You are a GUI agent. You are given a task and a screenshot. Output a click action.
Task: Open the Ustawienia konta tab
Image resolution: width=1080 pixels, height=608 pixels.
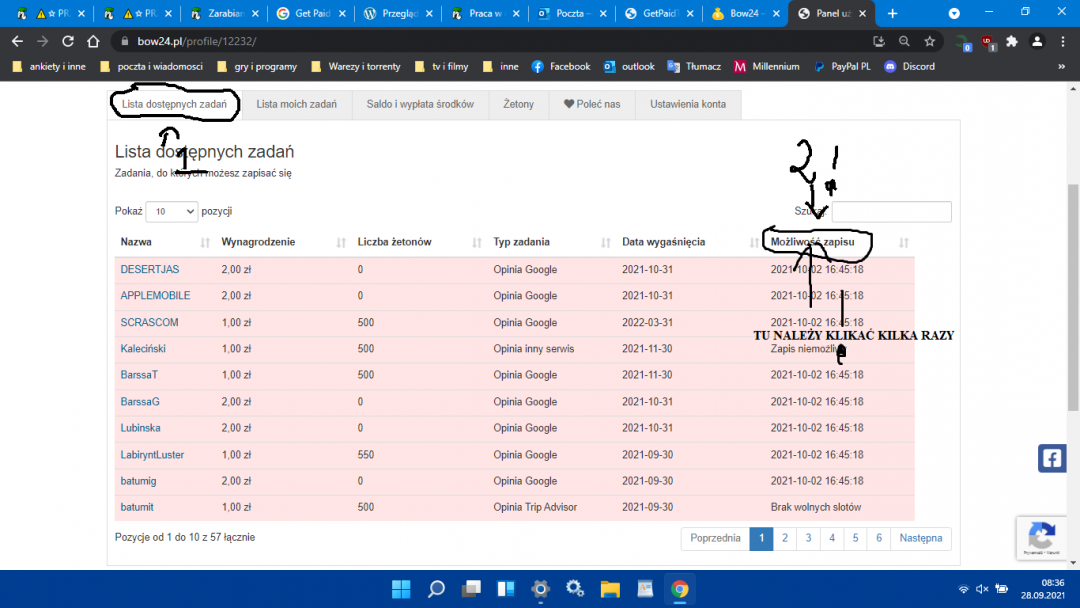point(688,104)
